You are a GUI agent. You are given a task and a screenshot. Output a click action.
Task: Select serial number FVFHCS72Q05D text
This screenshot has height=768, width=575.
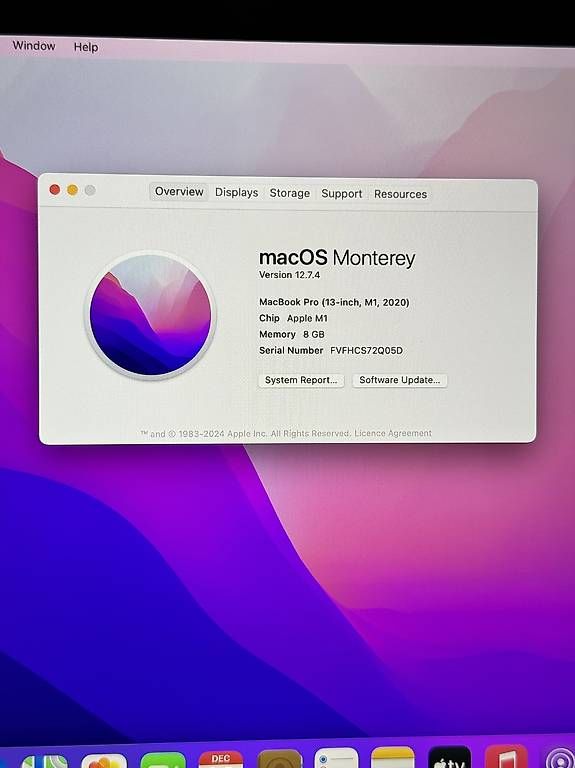(366, 351)
